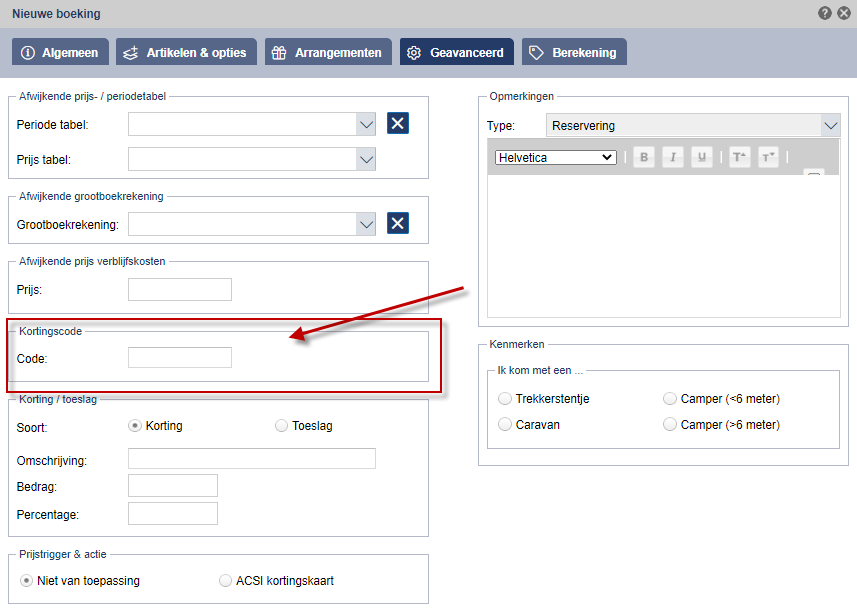Close the Nieuwe boeking dialog
The image size is (857, 615).
pyautogui.click(x=844, y=13)
